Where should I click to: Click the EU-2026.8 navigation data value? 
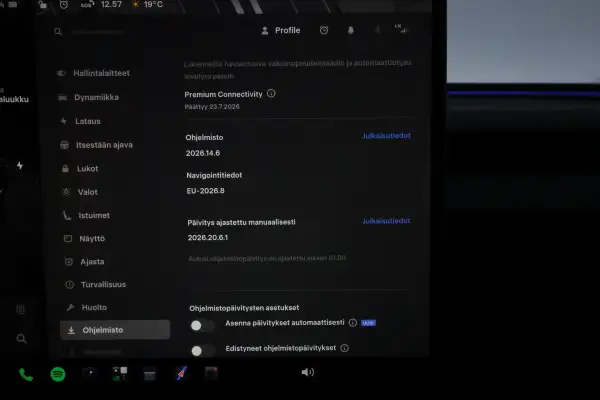[x=205, y=191]
